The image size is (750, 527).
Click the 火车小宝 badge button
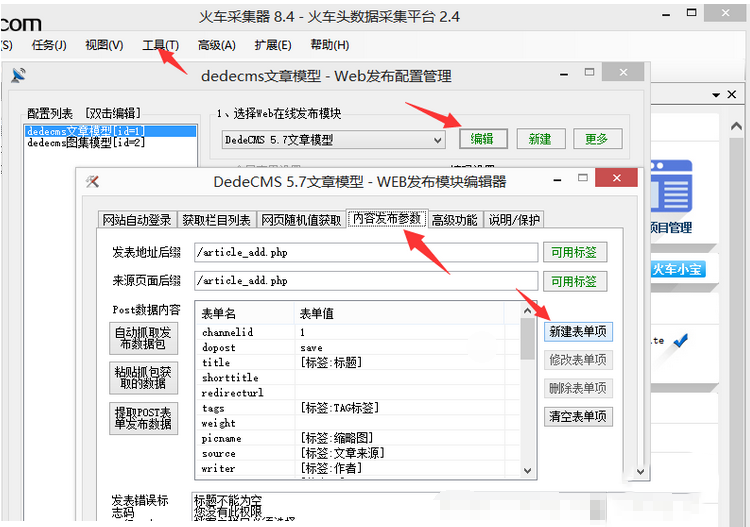point(678,269)
